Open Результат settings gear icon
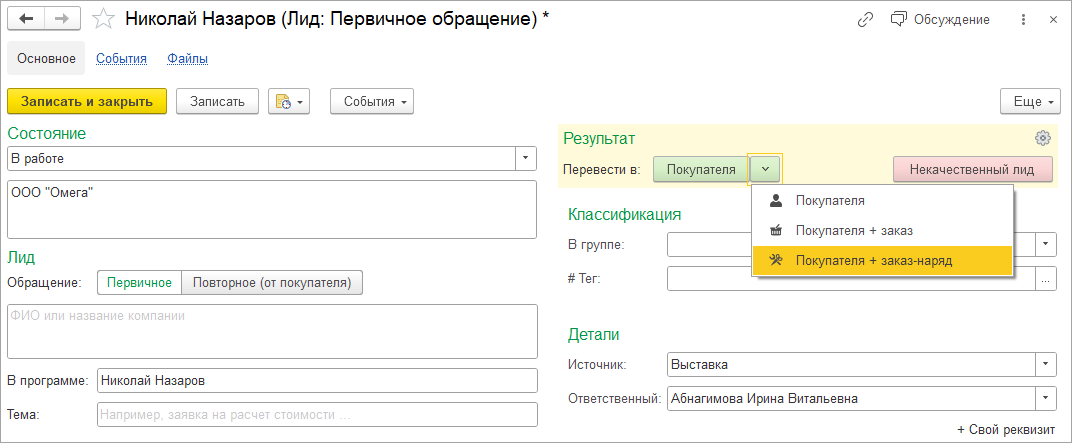Screen dimensions: 1072x443 [1043, 138]
